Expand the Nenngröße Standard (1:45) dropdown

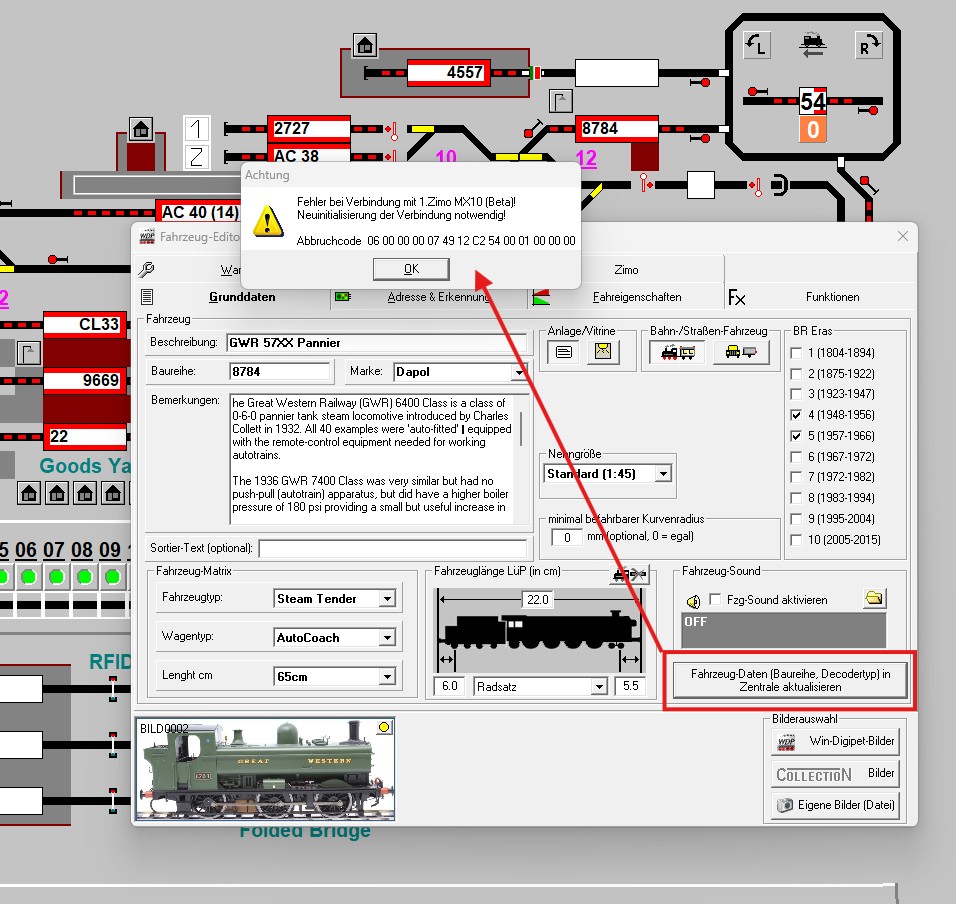tap(662, 473)
